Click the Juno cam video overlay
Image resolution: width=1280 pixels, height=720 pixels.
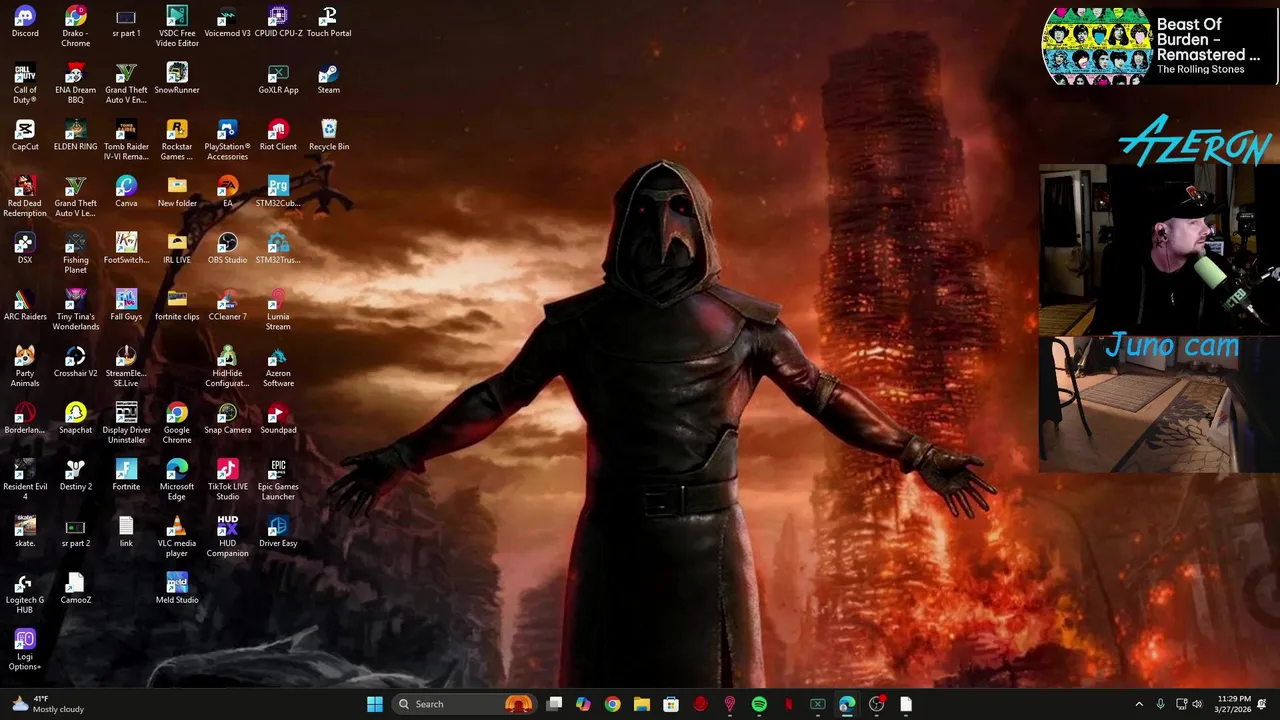pos(1159,403)
